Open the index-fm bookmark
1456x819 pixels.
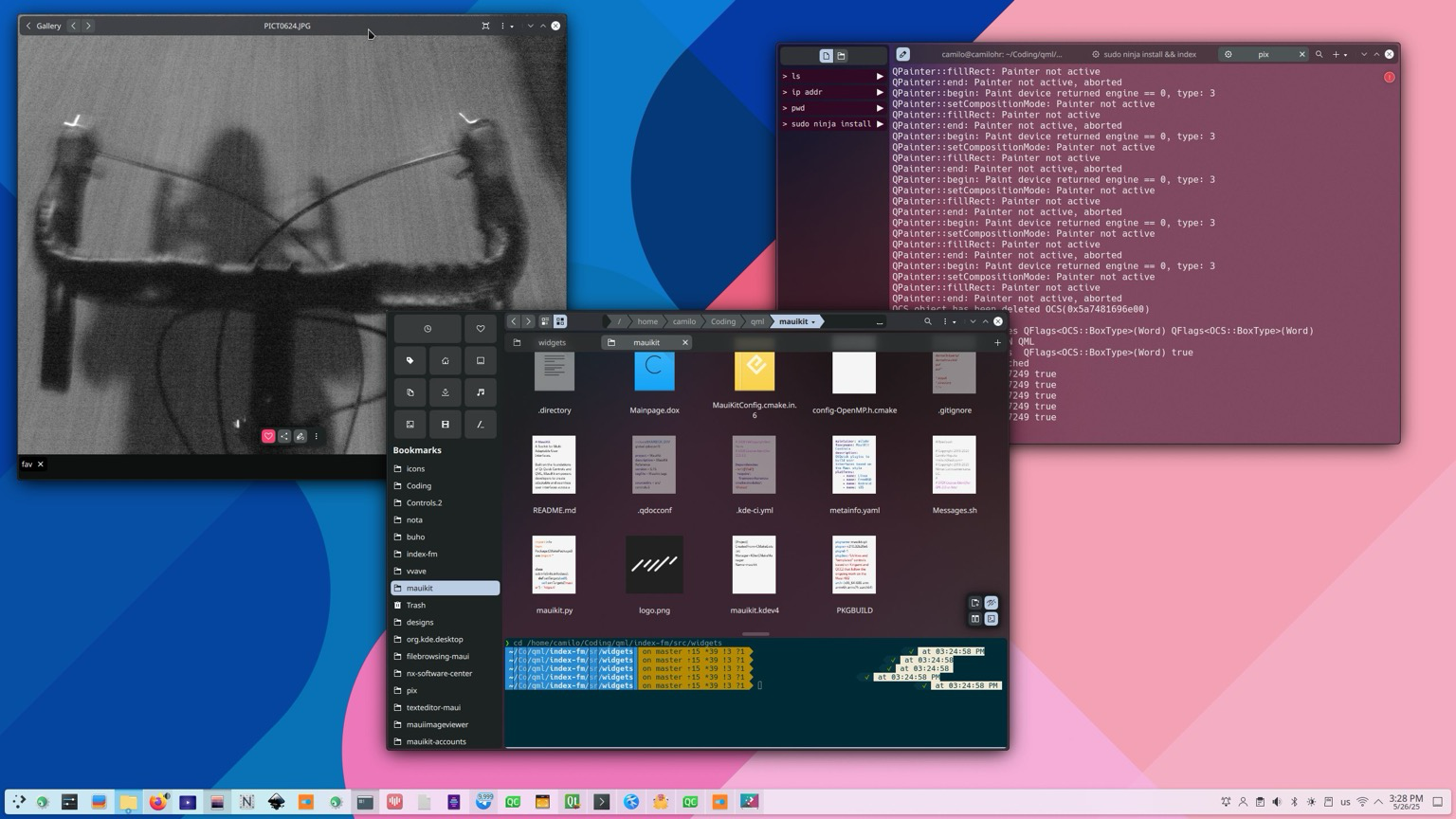point(446,554)
